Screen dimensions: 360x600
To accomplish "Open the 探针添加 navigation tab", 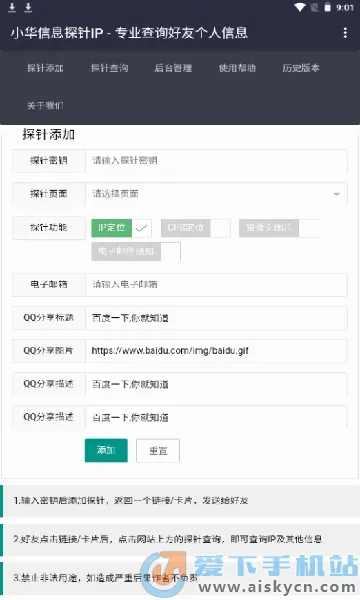I will (45, 68).
